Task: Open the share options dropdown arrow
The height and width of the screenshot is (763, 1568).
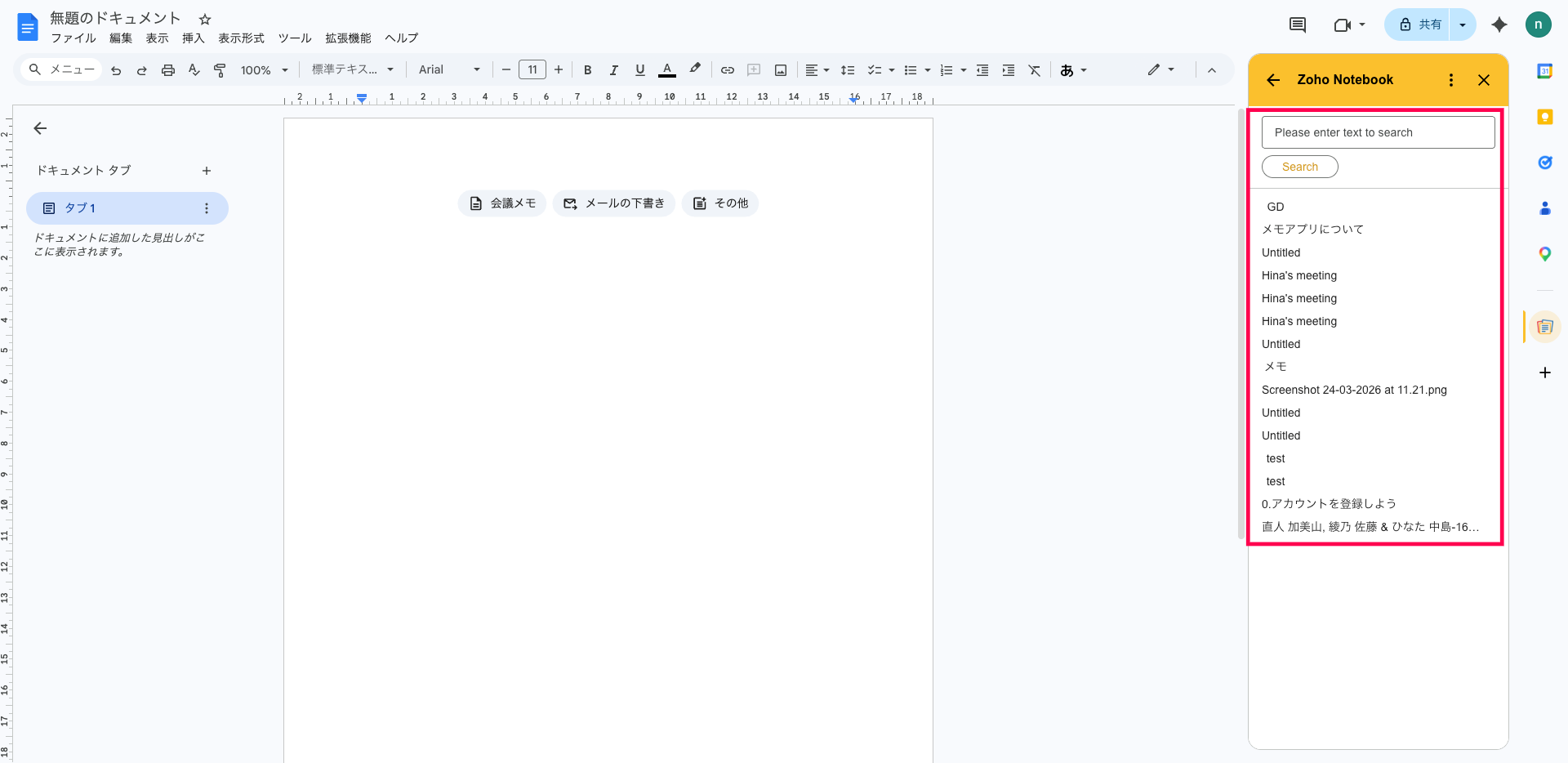Action: 1463,25
